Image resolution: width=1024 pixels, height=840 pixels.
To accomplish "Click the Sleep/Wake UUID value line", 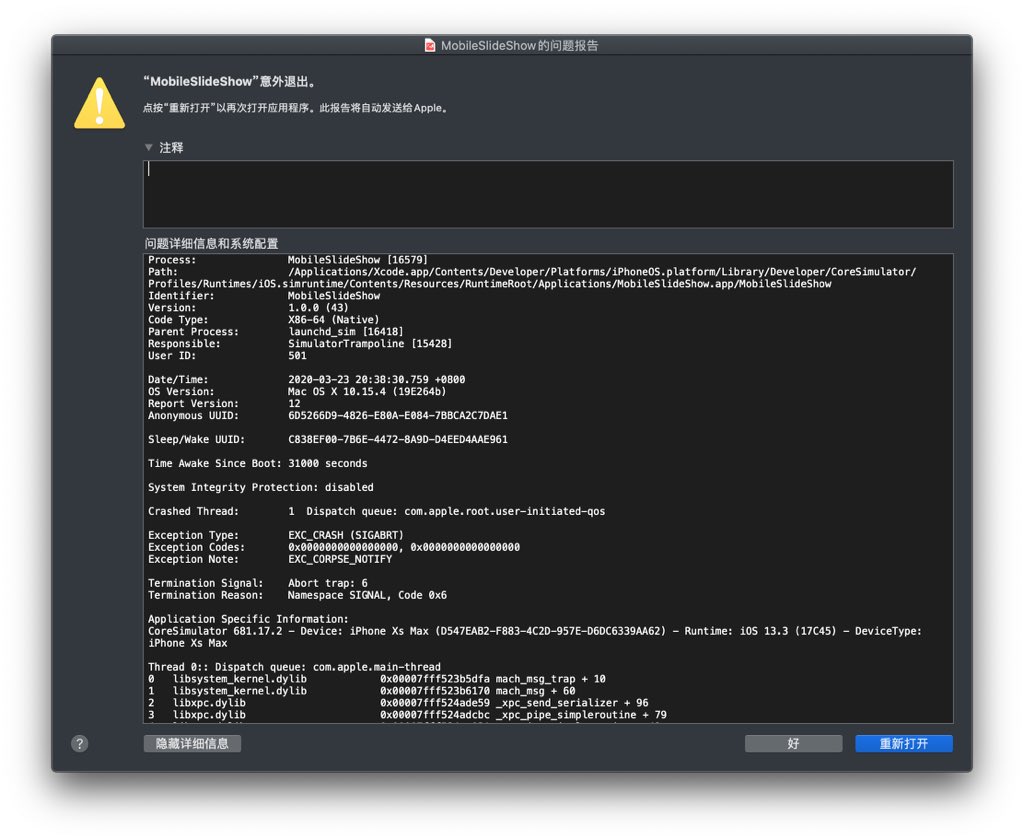I will [x=328, y=440].
